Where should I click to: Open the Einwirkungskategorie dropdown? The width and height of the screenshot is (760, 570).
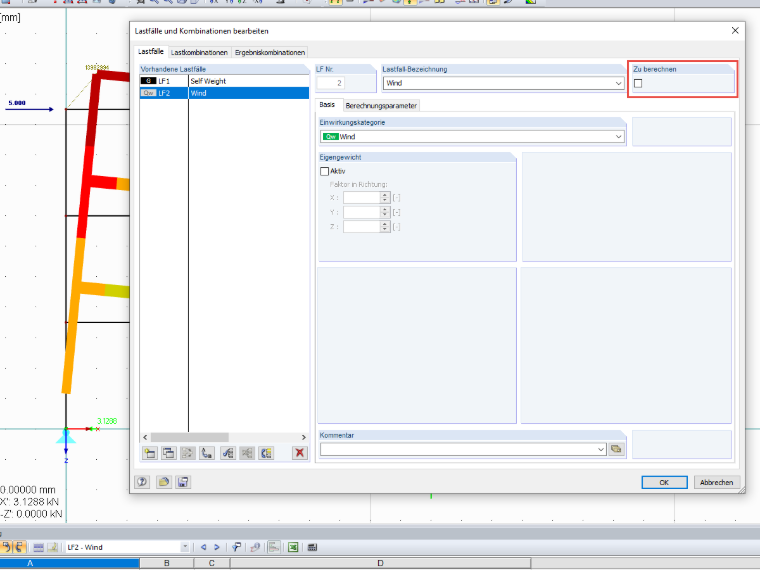(618, 137)
